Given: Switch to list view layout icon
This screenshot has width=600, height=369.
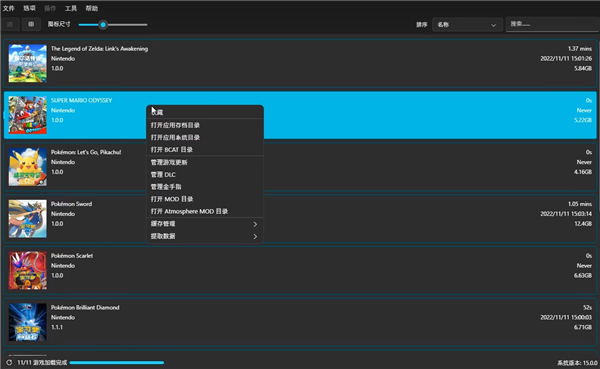Looking at the screenshot, I should click(x=10, y=24).
